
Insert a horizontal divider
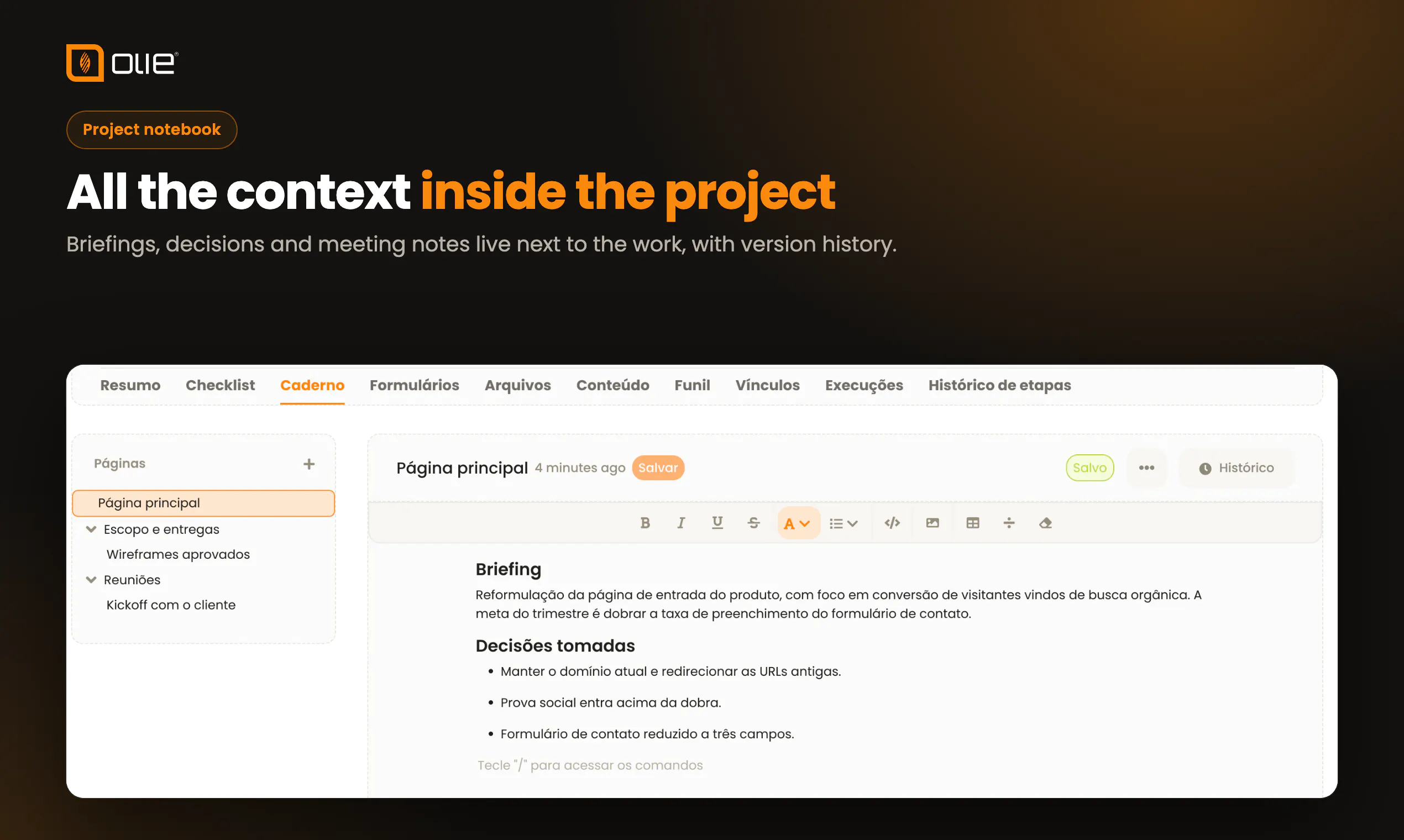pyautogui.click(x=1009, y=523)
